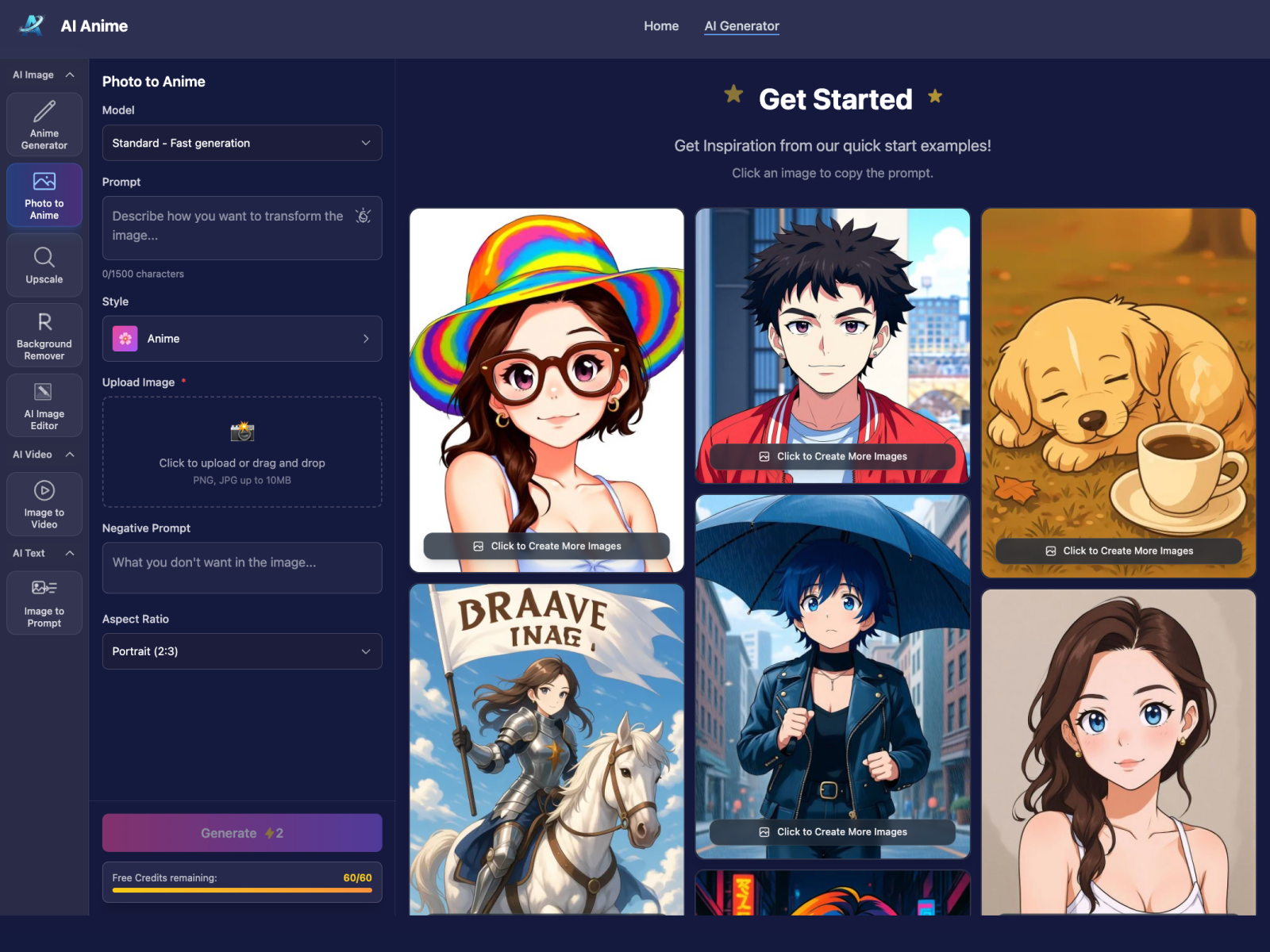Image resolution: width=1270 pixels, height=952 pixels.
Task: Select the Image to Prompt tool
Action: [44, 603]
